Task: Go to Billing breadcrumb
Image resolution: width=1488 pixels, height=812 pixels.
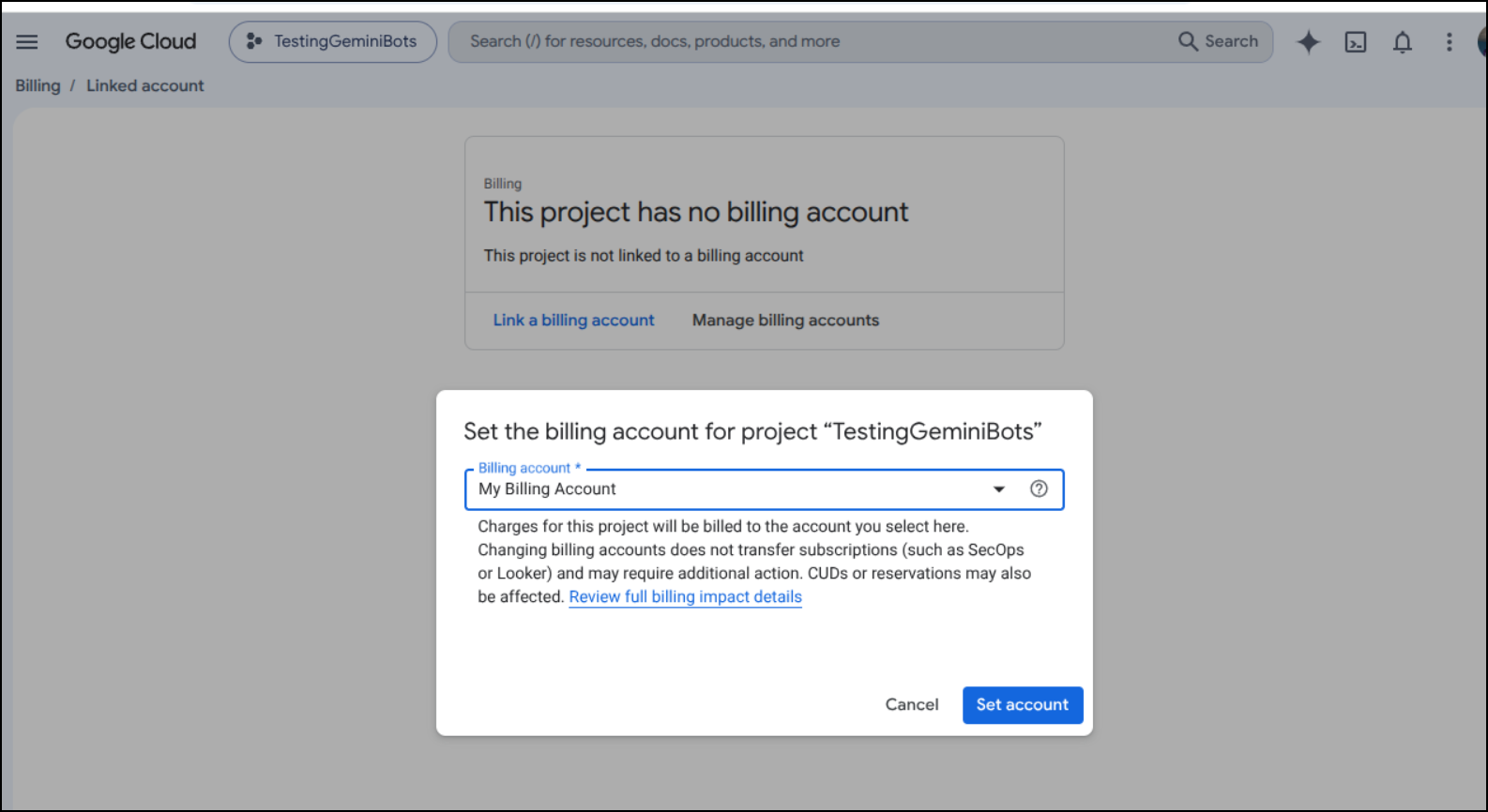Action: [38, 85]
